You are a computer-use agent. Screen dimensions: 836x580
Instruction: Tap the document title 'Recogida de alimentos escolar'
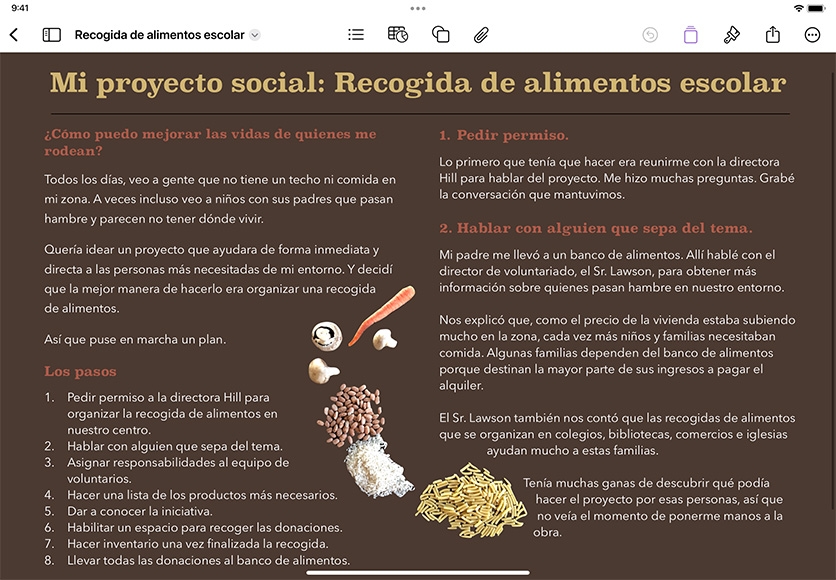point(159,35)
